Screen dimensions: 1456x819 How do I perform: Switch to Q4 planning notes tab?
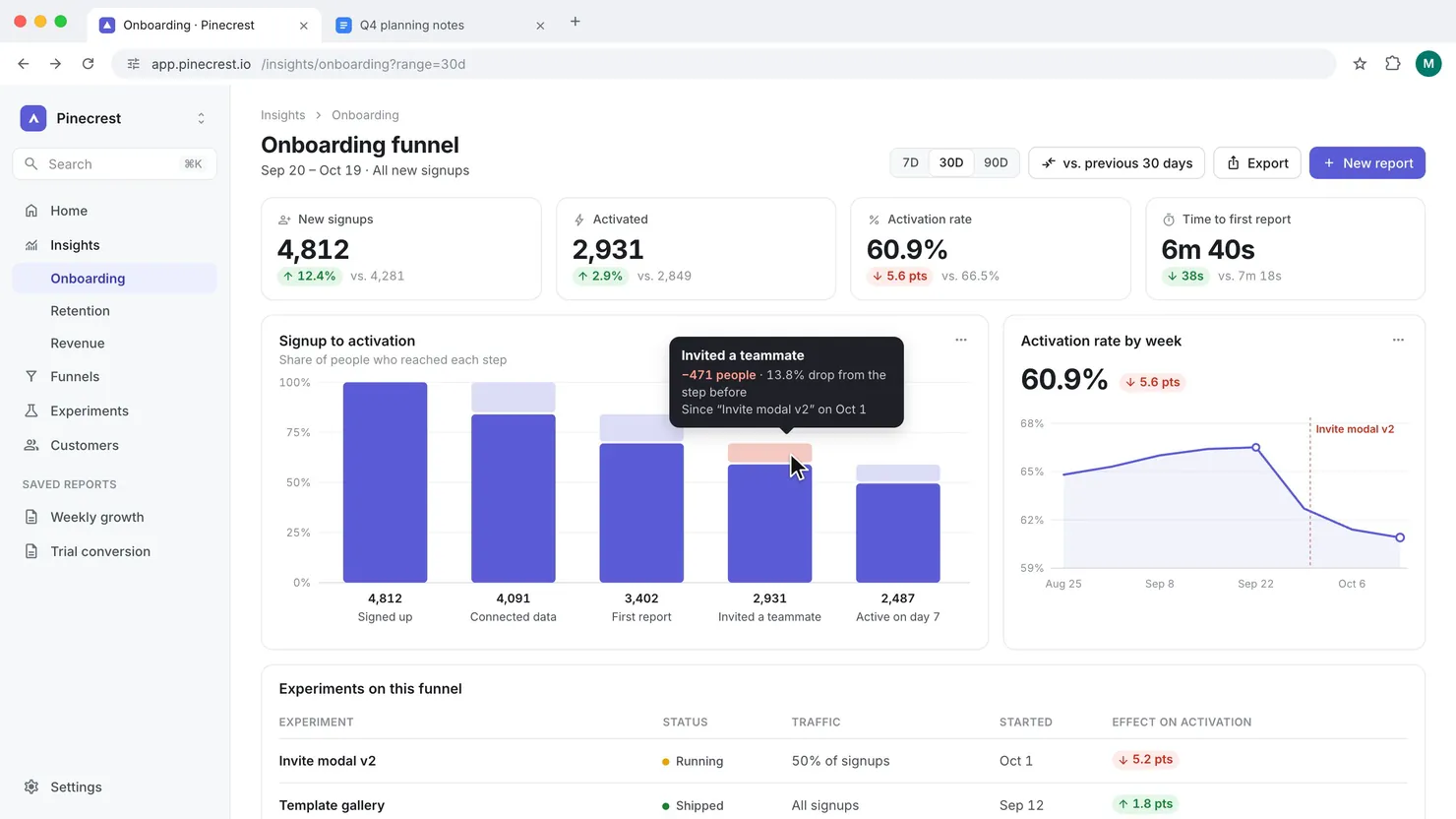[x=440, y=26]
